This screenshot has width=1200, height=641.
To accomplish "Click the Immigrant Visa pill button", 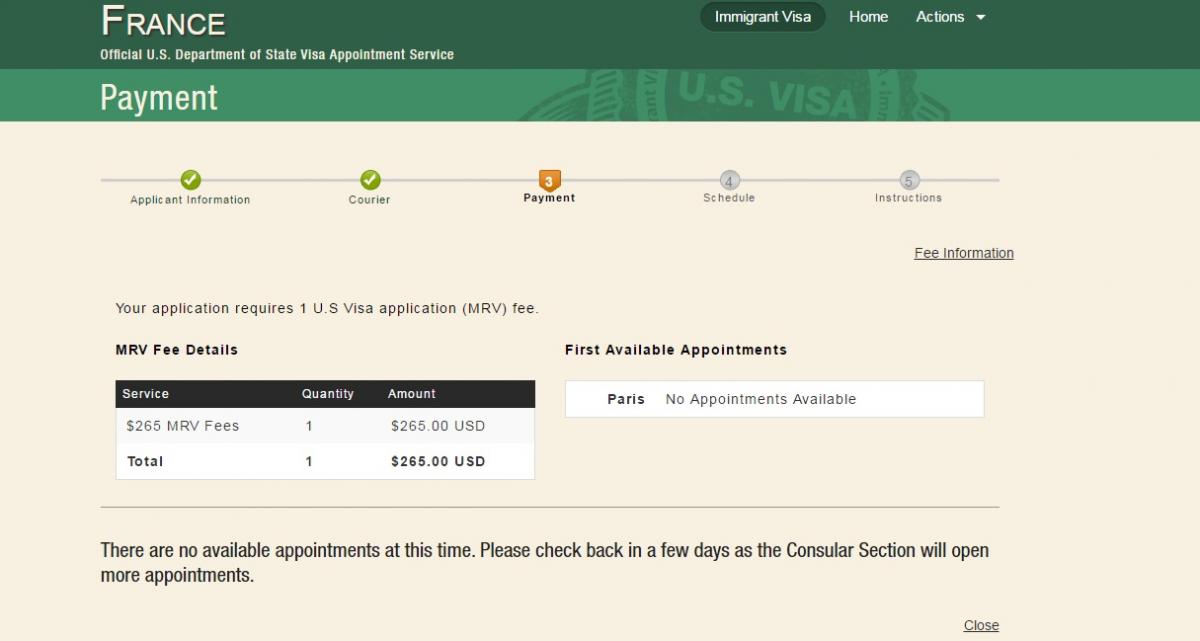I will click(x=763, y=17).
